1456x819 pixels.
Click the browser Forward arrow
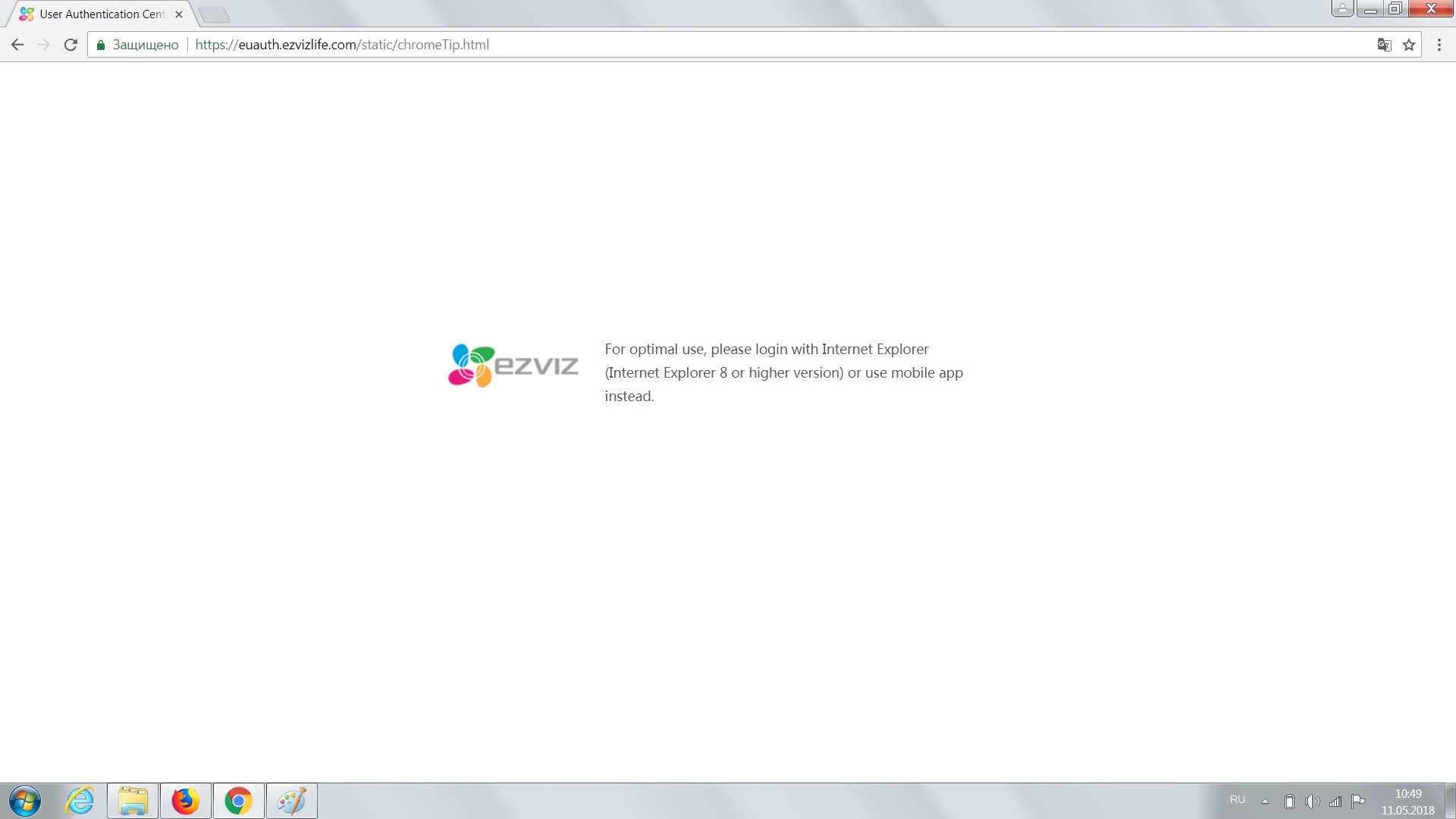tap(44, 45)
